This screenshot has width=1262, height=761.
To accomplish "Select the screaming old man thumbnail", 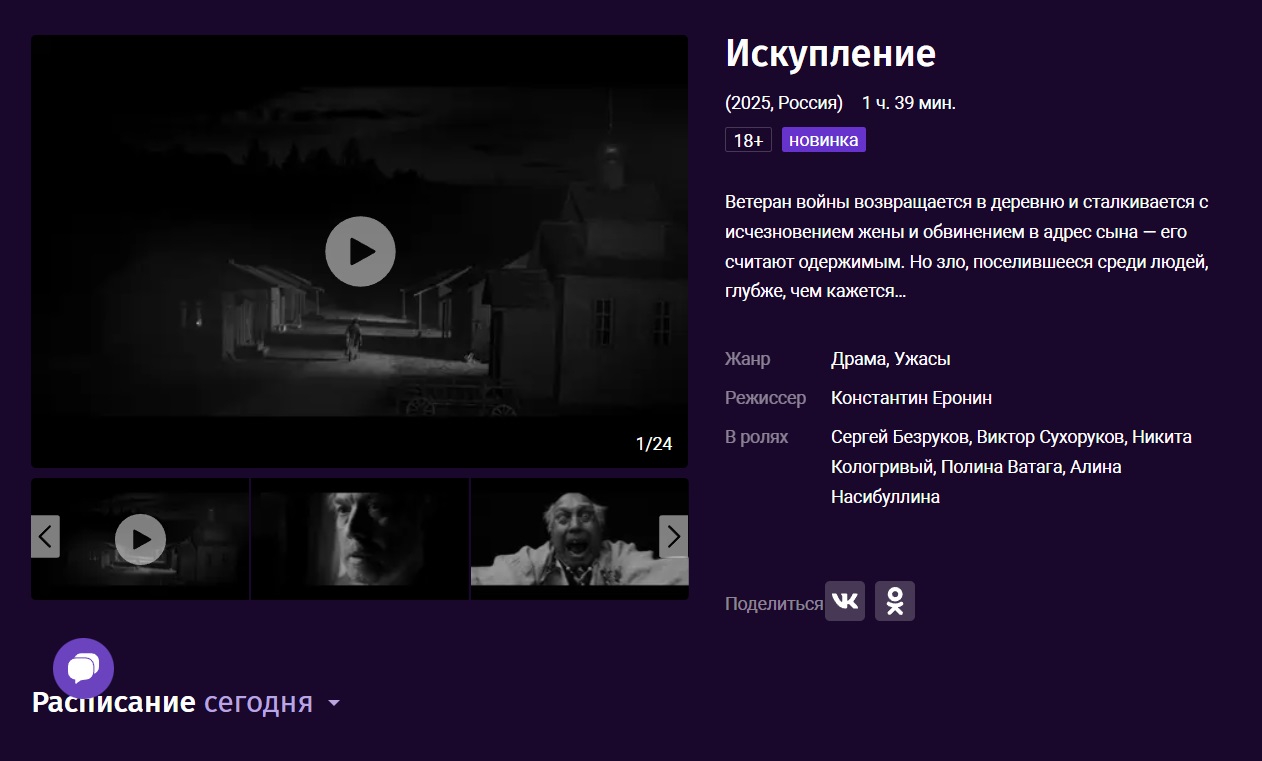I will click(579, 539).
